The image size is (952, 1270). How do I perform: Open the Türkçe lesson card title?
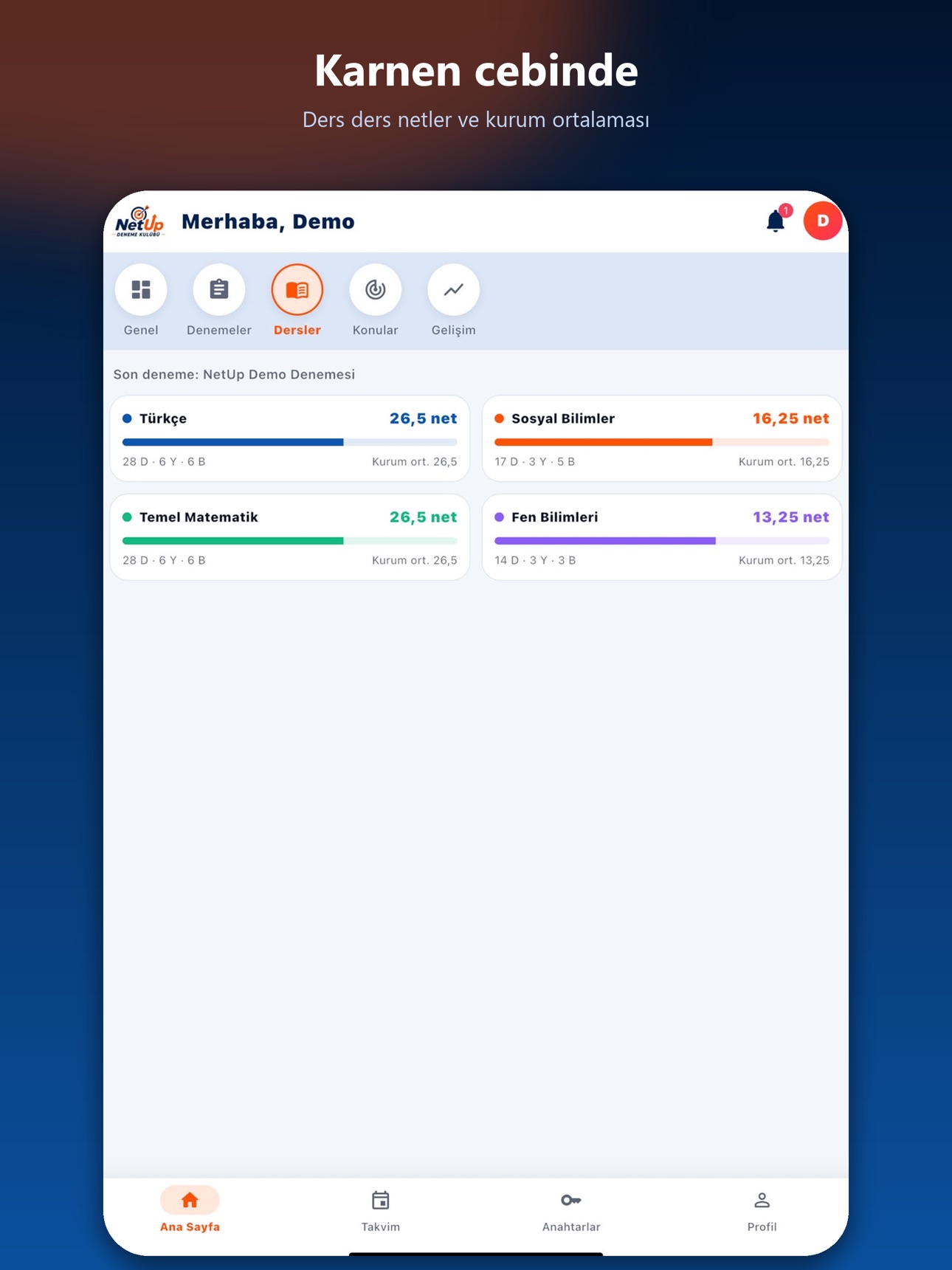(163, 418)
